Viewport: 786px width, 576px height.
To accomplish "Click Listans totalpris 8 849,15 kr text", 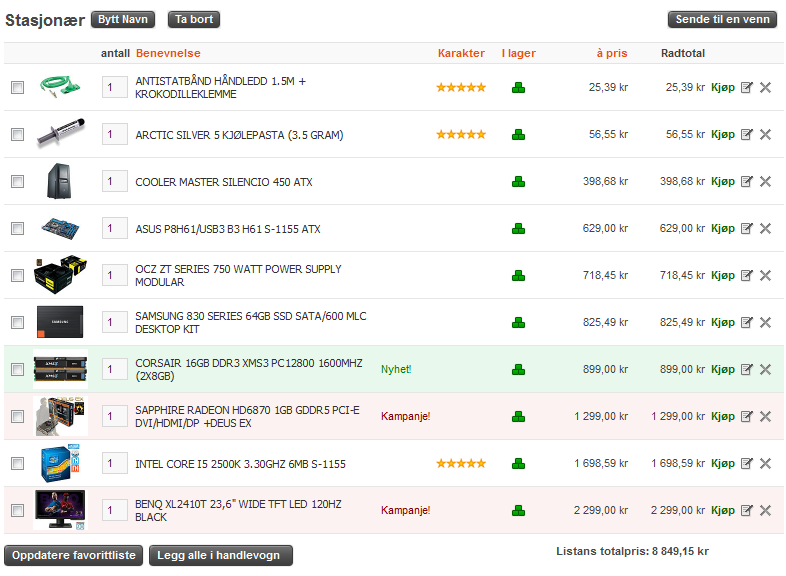I will (632, 551).
